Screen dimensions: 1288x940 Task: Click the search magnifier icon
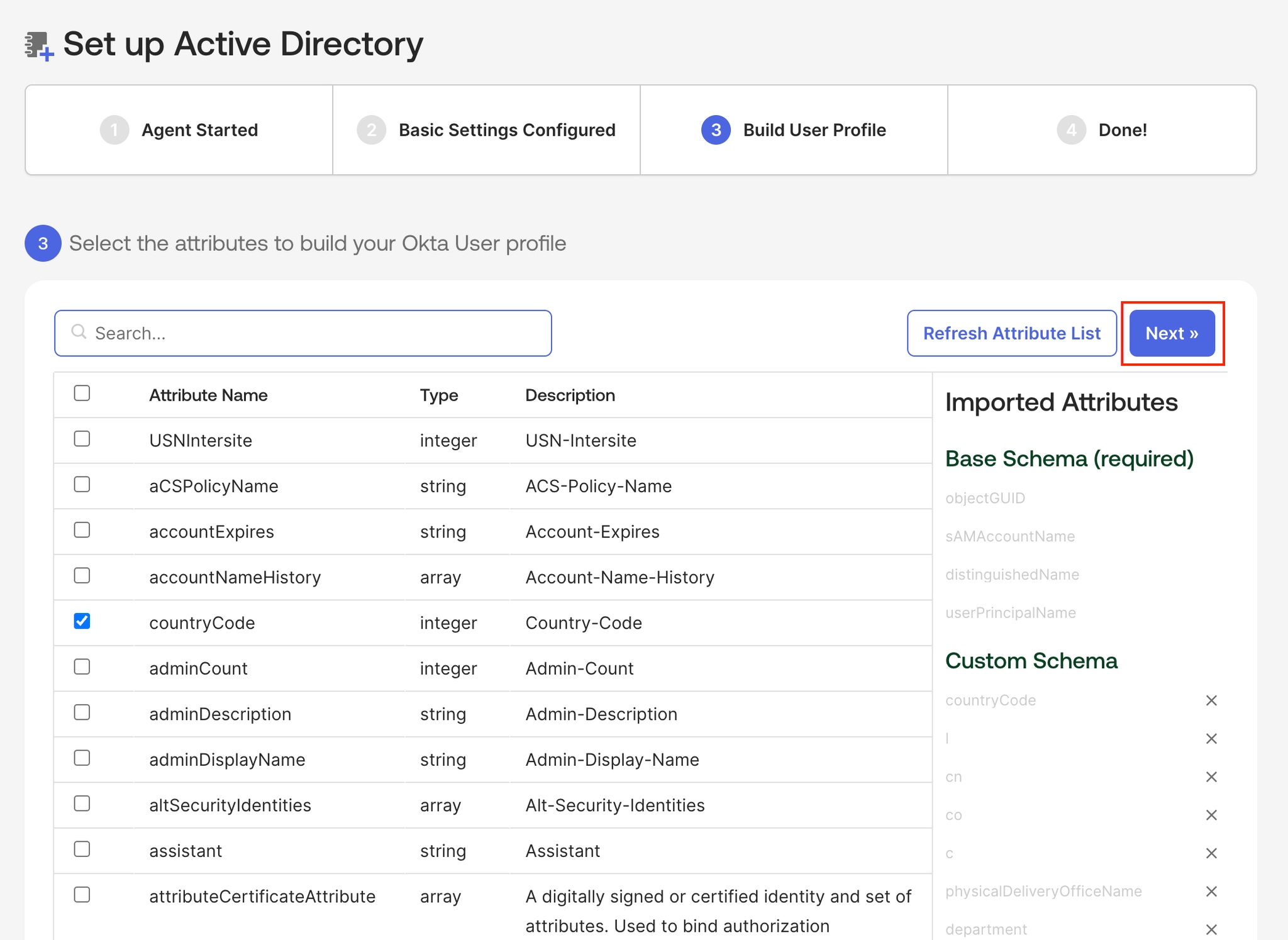tap(79, 332)
